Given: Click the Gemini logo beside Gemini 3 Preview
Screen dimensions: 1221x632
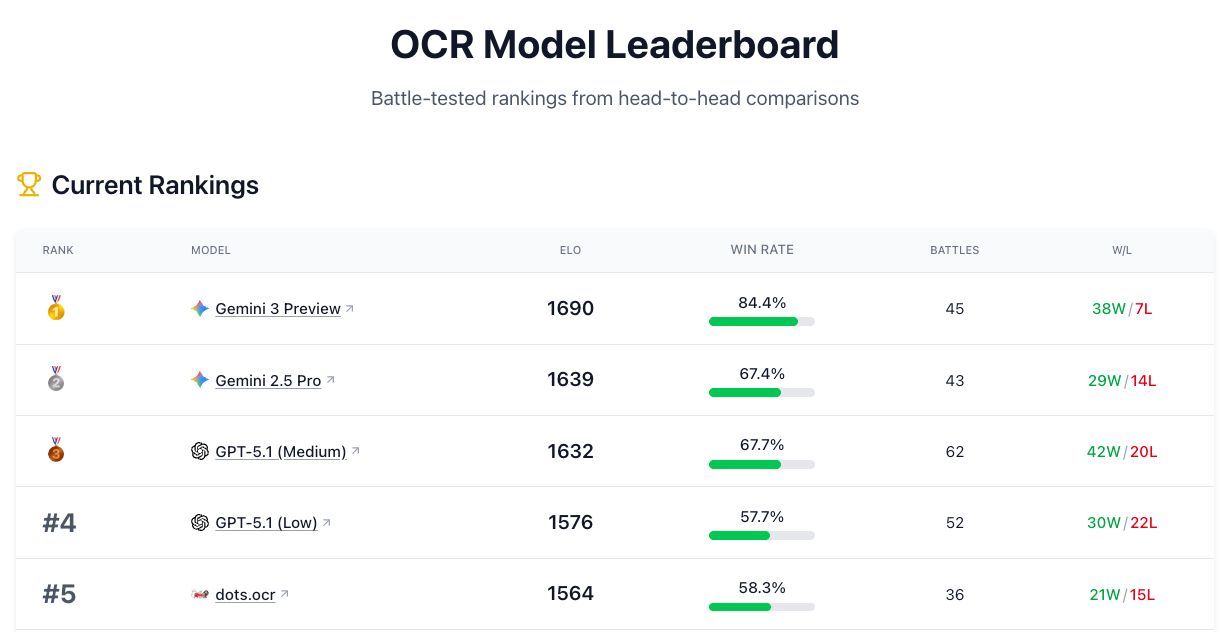Looking at the screenshot, I should click(200, 309).
